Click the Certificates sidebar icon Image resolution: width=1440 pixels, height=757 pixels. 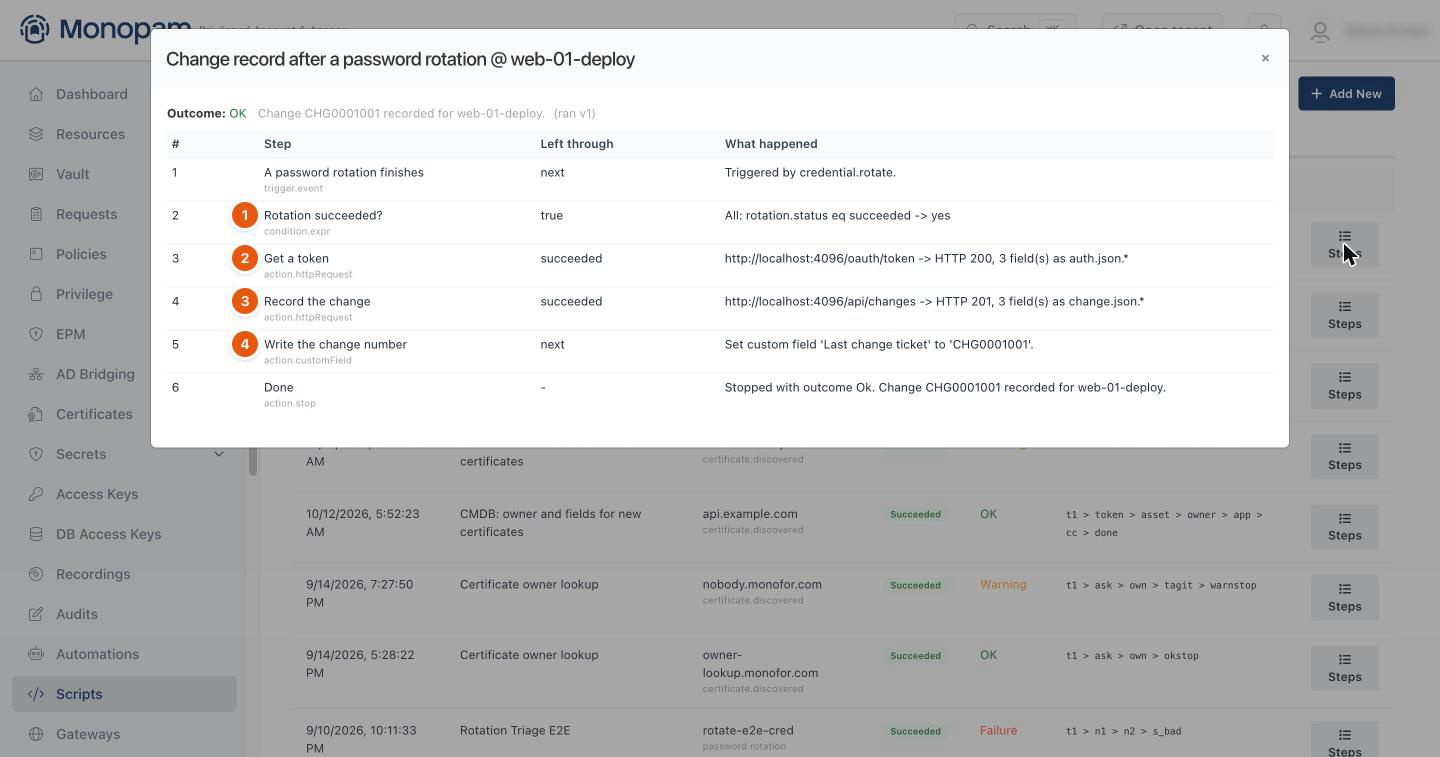click(x=36, y=414)
